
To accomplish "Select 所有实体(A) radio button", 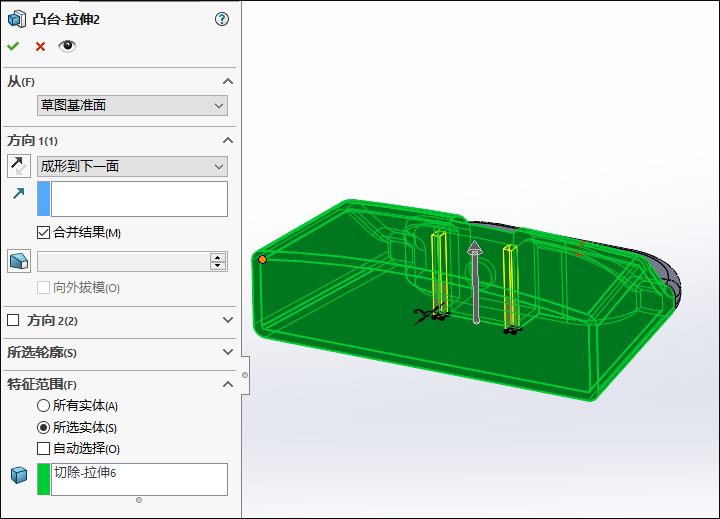I will coord(43,406).
